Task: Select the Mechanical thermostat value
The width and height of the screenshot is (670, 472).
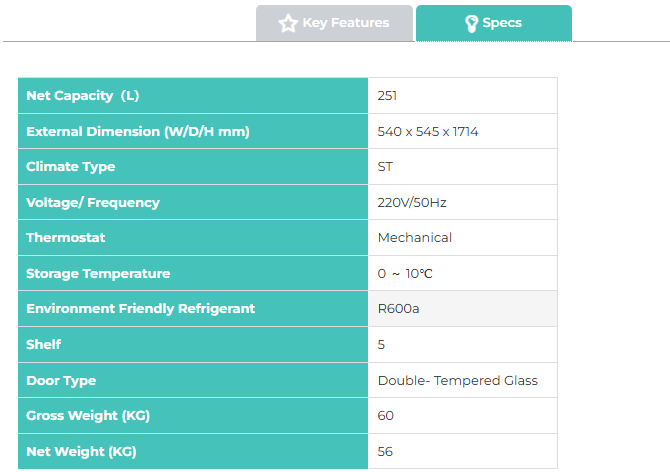Action: point(415,238)
